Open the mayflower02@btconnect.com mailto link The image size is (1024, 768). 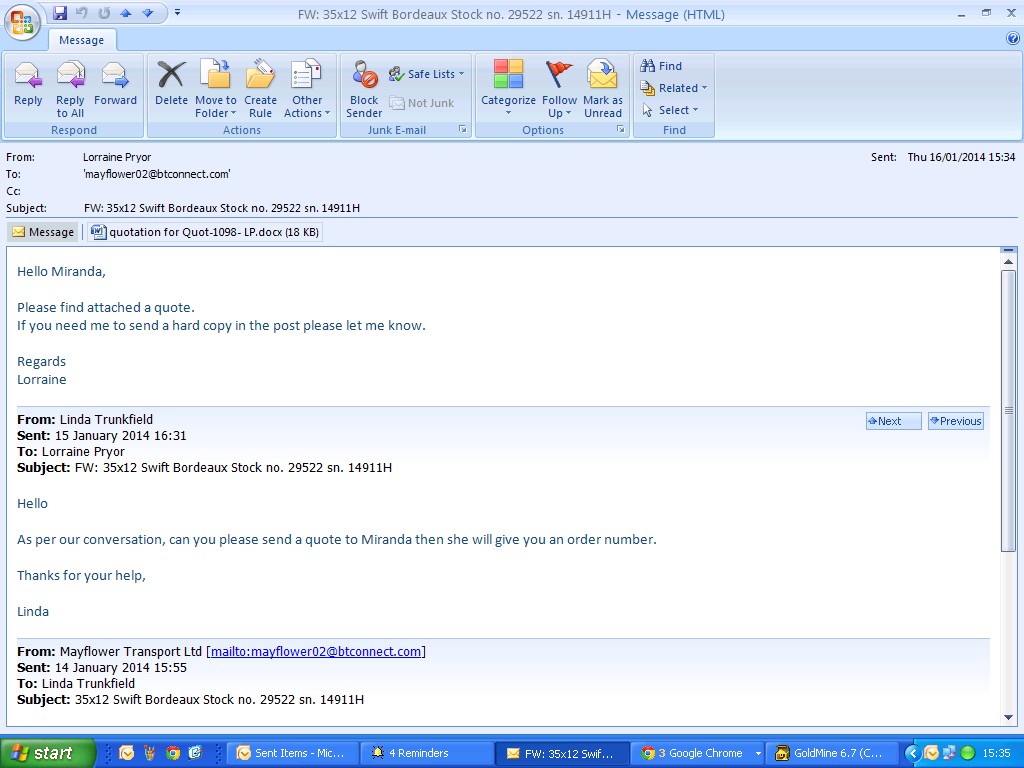(x=315, y=652)
